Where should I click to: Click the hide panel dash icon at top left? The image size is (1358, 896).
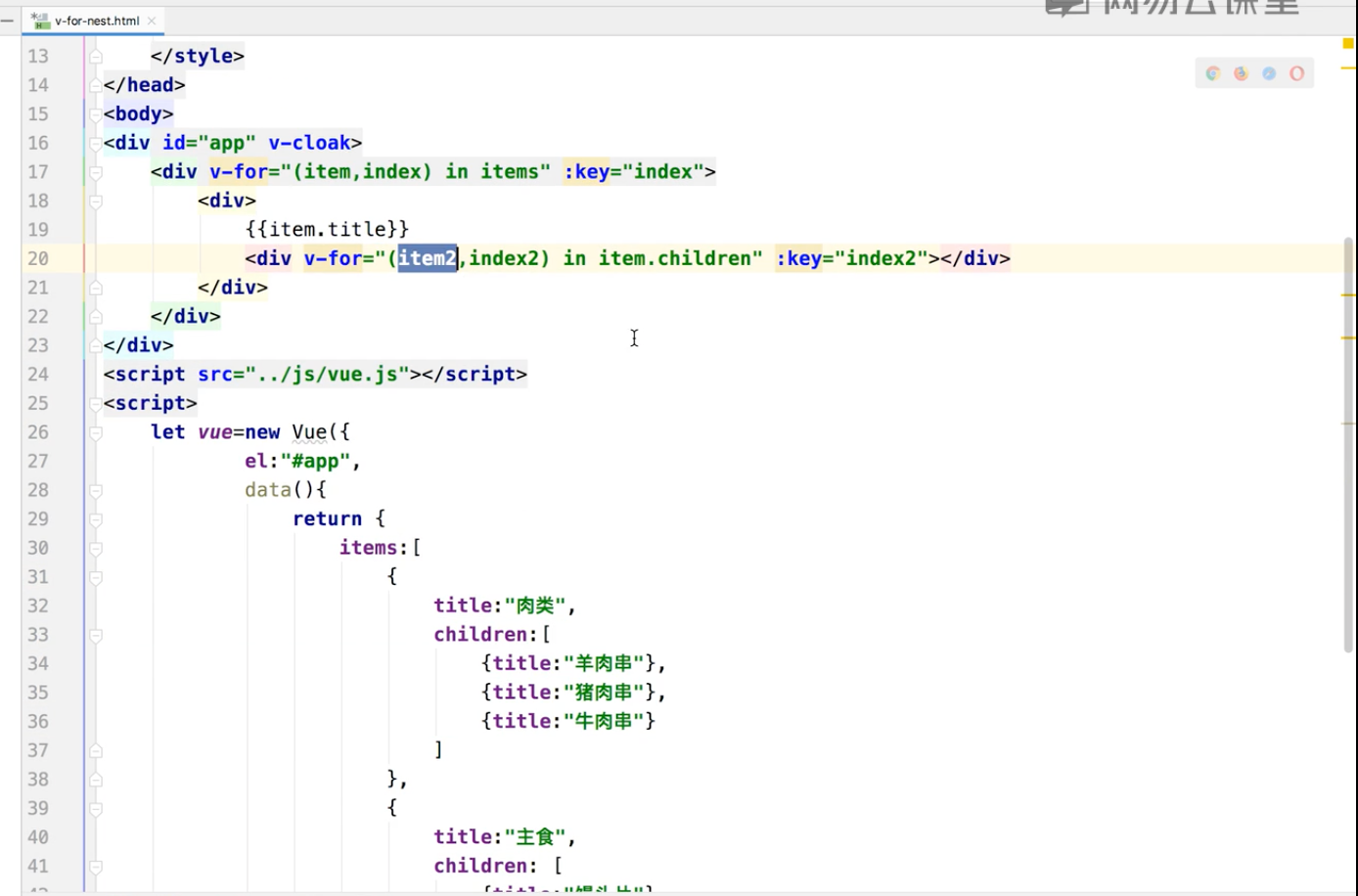[x=7, y=20]
